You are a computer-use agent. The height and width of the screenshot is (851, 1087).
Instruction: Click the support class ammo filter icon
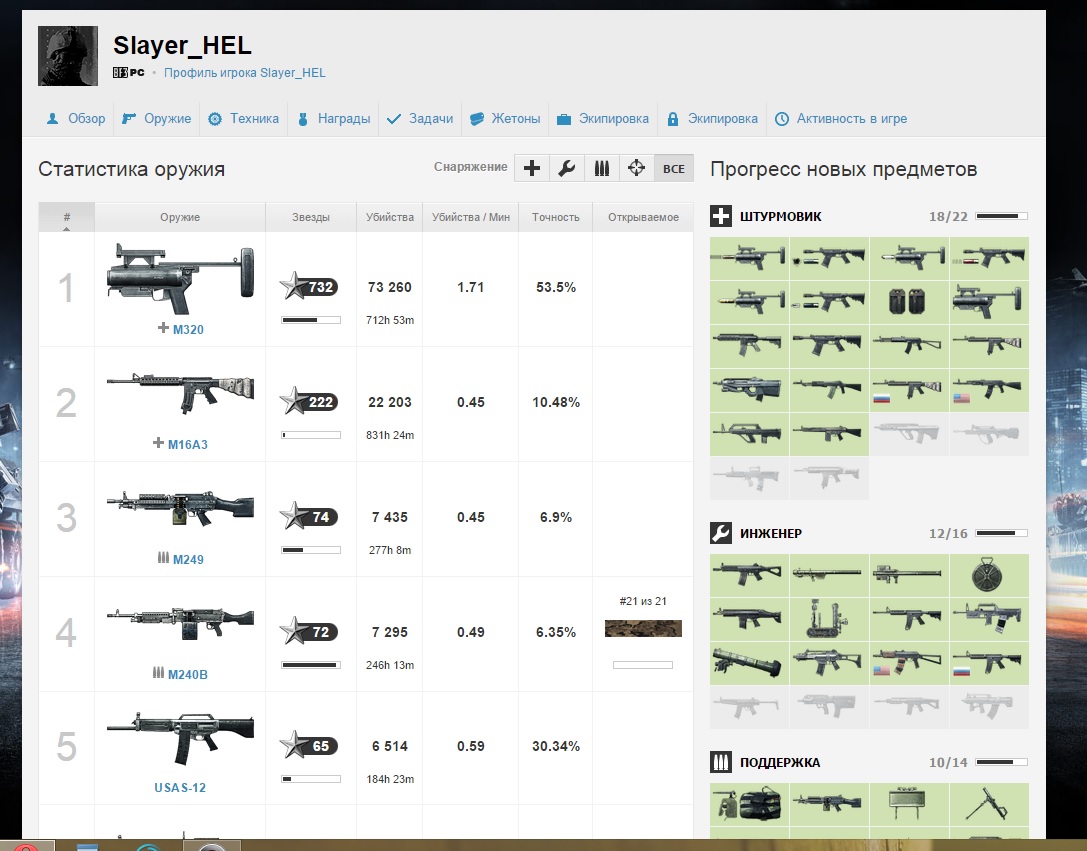601,169
